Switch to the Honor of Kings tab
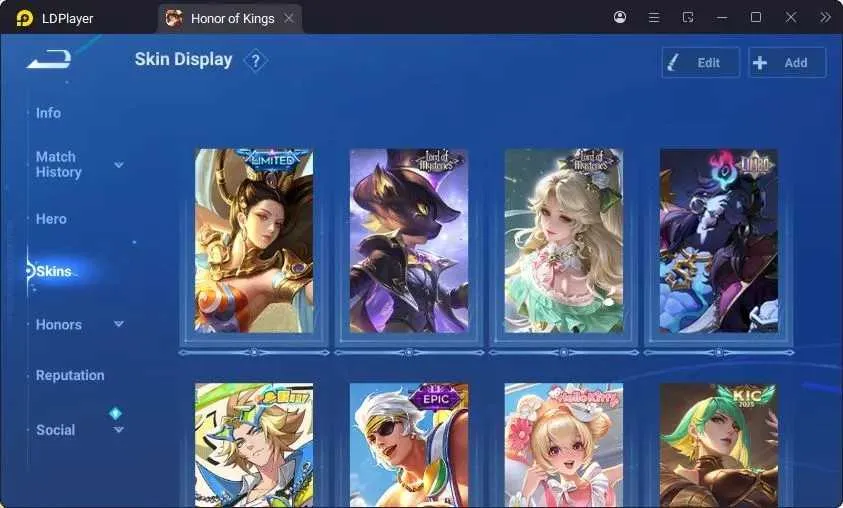The height and width of the screenshot is (508, 843). pyautogui.click(x=230, y=18)
